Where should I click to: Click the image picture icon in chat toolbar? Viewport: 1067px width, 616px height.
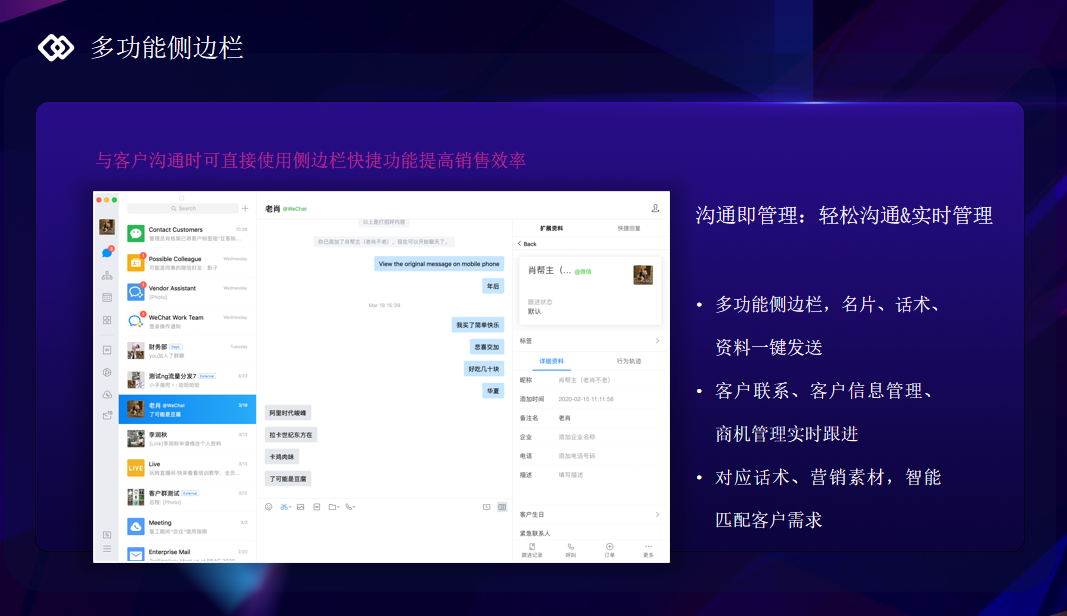click(300, 507)
